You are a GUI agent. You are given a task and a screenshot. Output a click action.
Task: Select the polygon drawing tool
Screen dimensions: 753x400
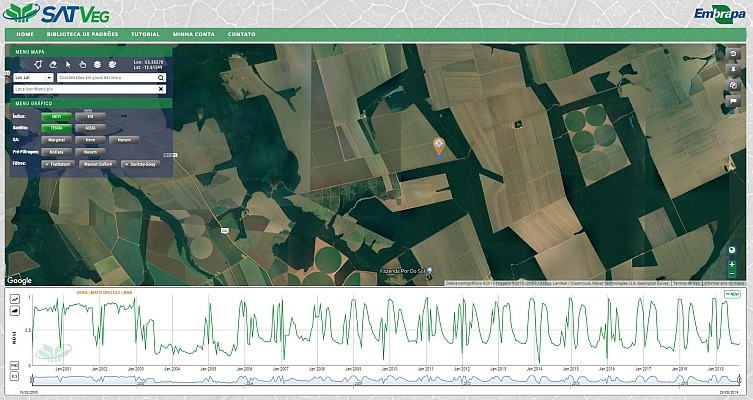38,64
